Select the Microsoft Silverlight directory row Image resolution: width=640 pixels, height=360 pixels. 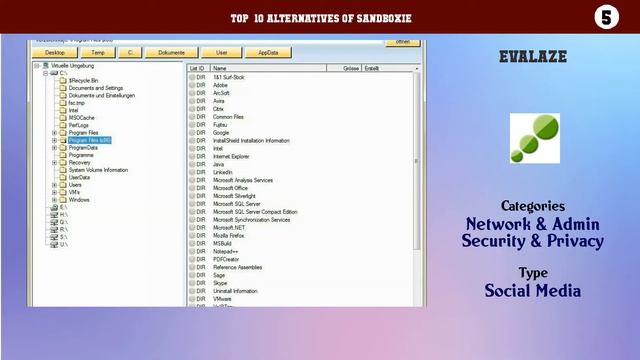(300, 196)
